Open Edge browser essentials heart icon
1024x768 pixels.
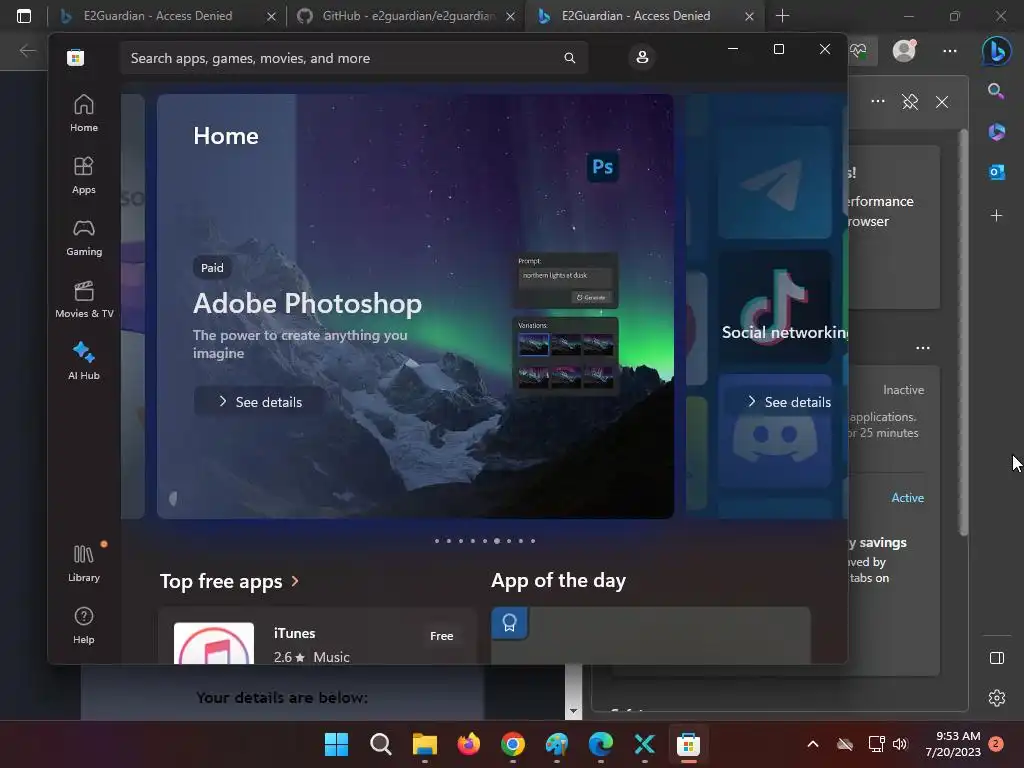tap(859, 51)
